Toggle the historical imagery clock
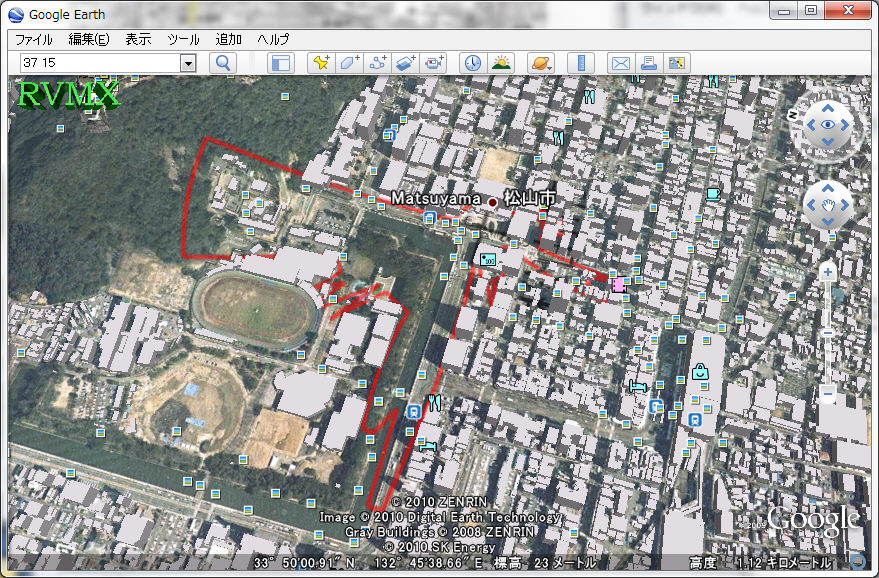Viewport: 879px width, 578px height. [x=472, y=63]
